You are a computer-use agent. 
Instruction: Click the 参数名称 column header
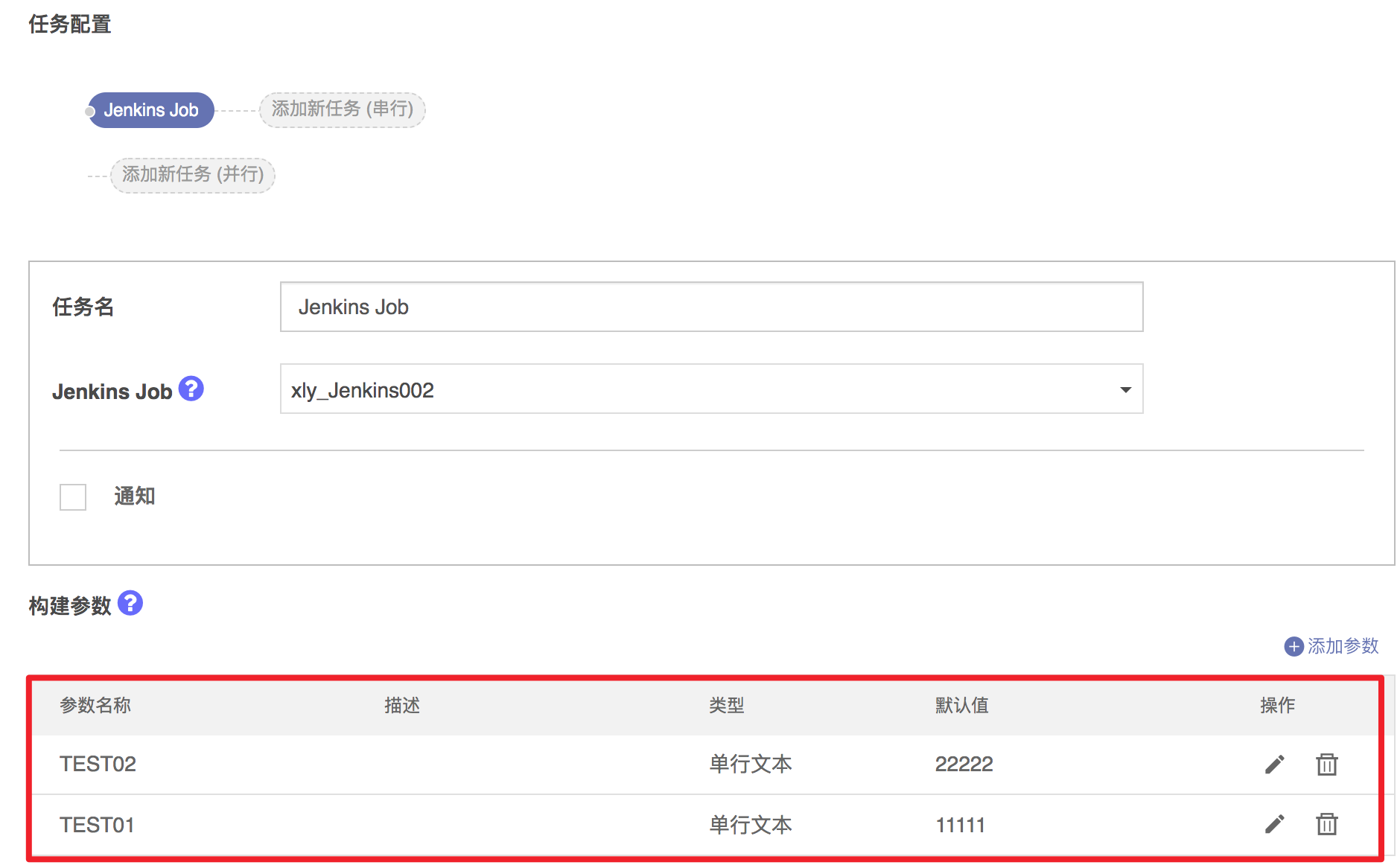(95, 705)
